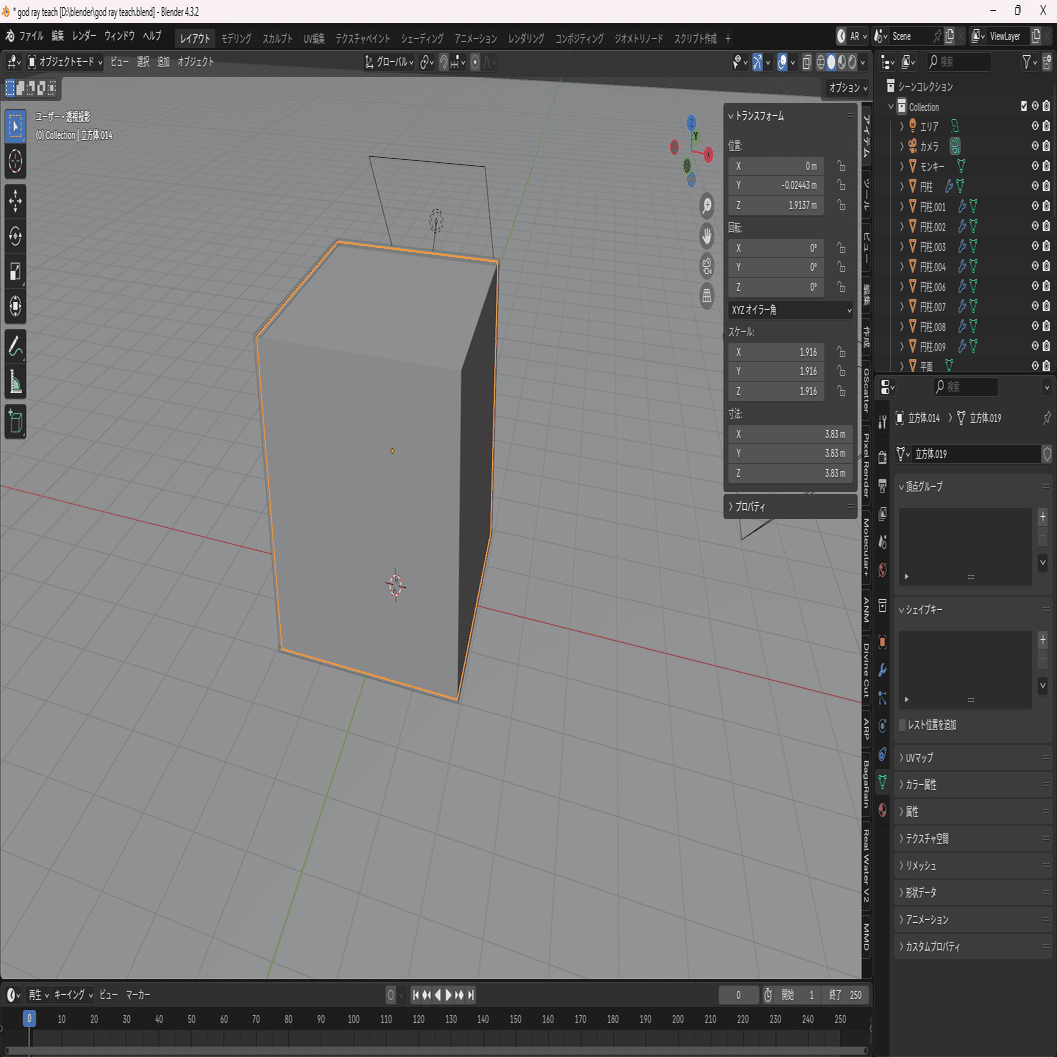This screenshot has height=1057, width=1057.
Task: Hide the モンキー object with eye icon
Action: point(1035,166)
